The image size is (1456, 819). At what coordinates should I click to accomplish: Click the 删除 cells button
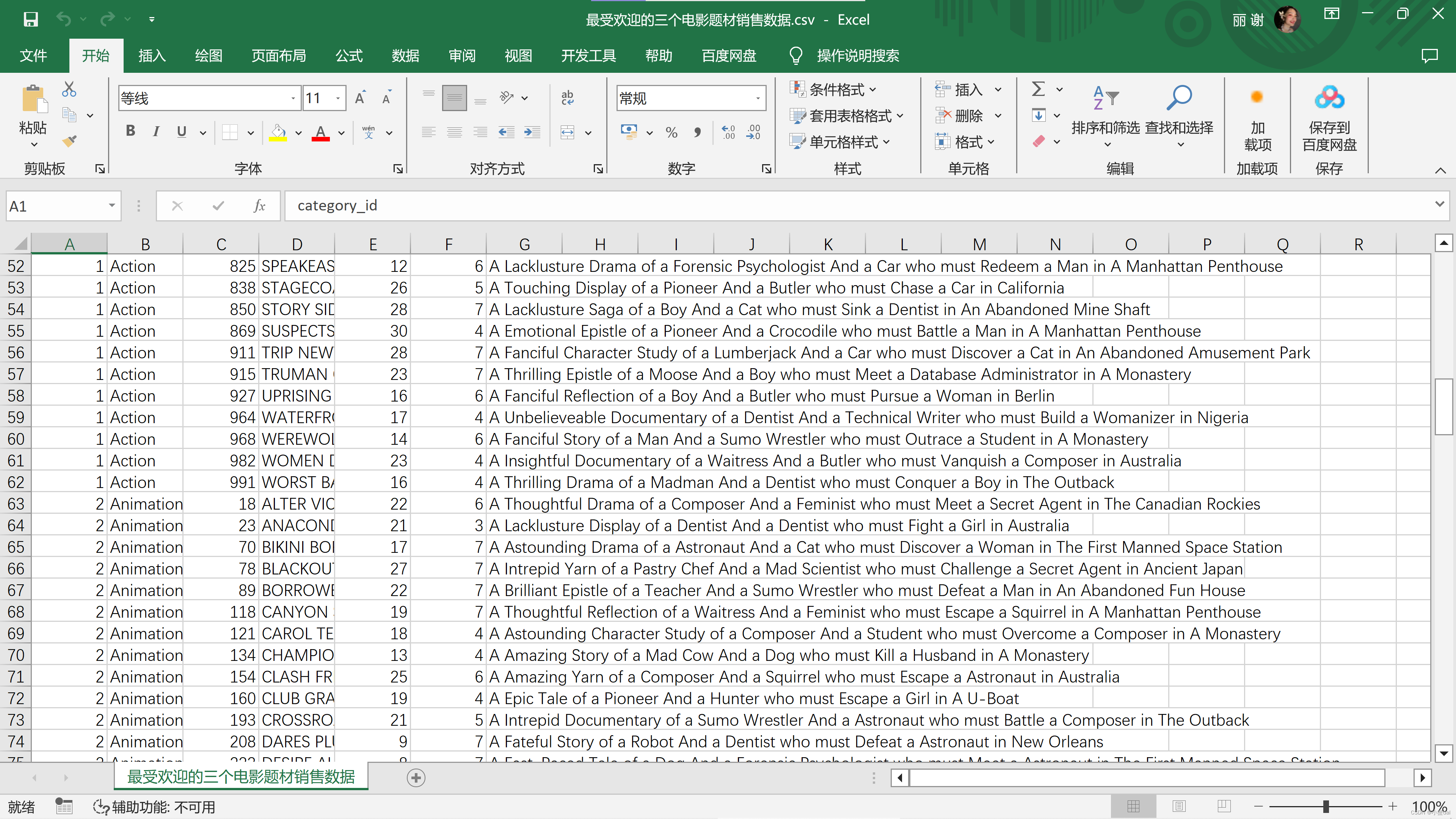pyautogui.click(x=961, y=116)
